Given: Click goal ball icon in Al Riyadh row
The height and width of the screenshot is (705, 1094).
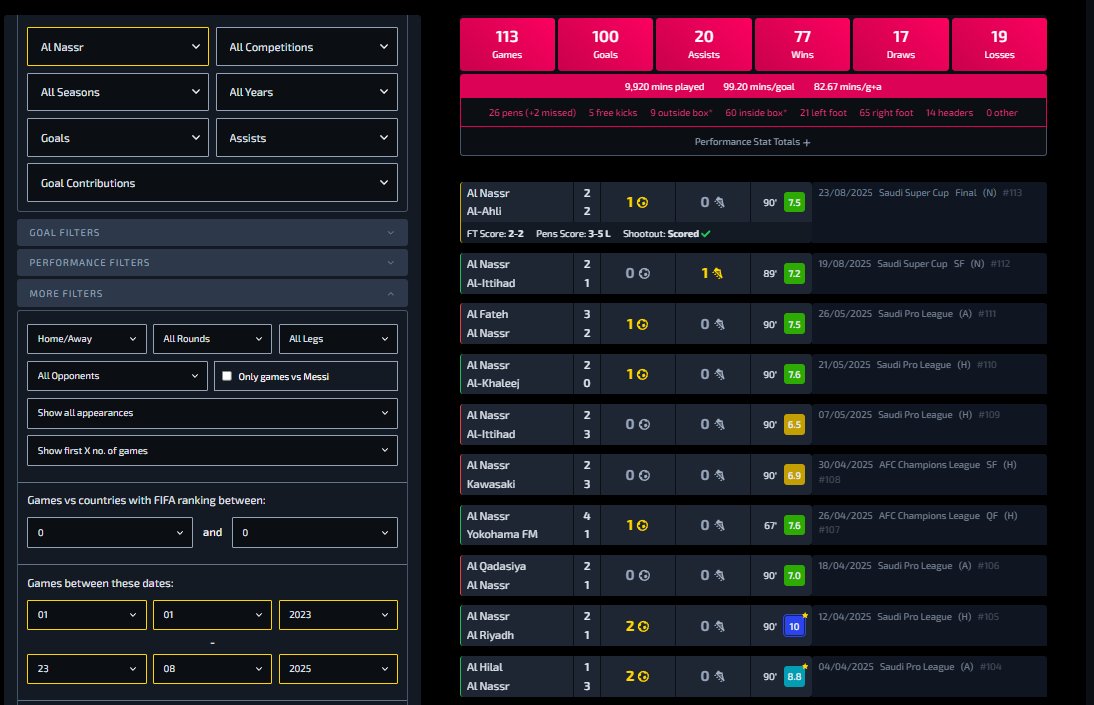Looking at the screenshot, I should click(x=643, y=627).
